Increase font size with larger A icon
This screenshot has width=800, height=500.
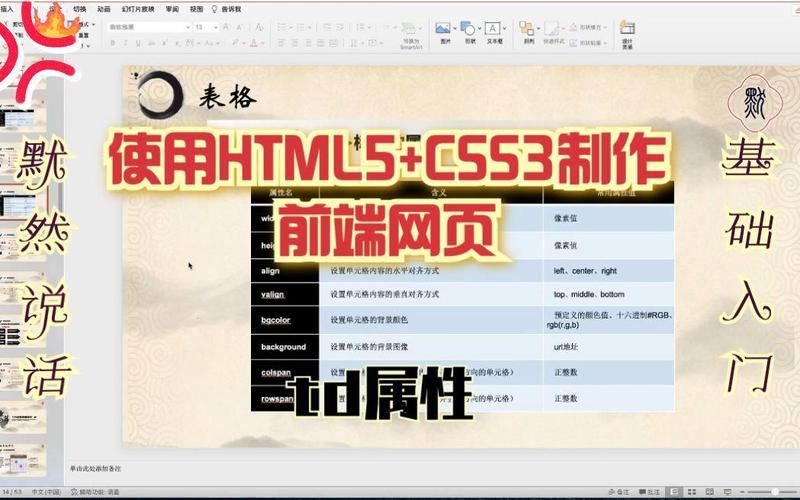point(227,27)
